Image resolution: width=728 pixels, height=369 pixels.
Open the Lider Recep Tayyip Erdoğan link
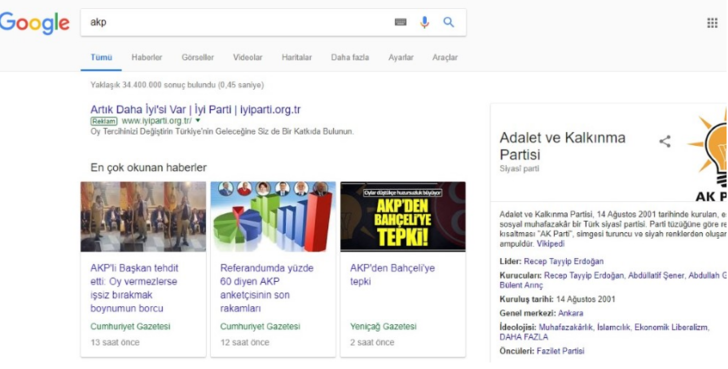(564, 261)
